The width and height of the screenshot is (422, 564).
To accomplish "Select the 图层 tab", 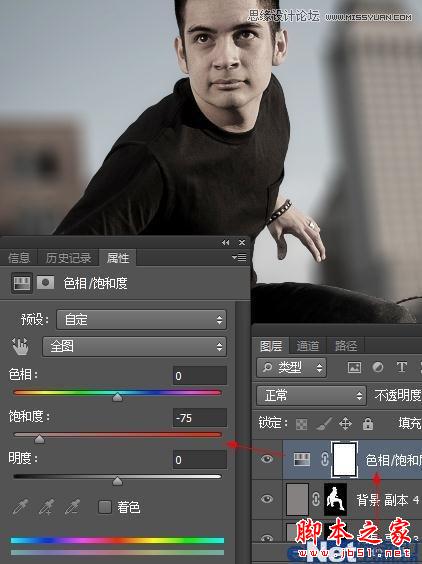I will pos(271,346).
